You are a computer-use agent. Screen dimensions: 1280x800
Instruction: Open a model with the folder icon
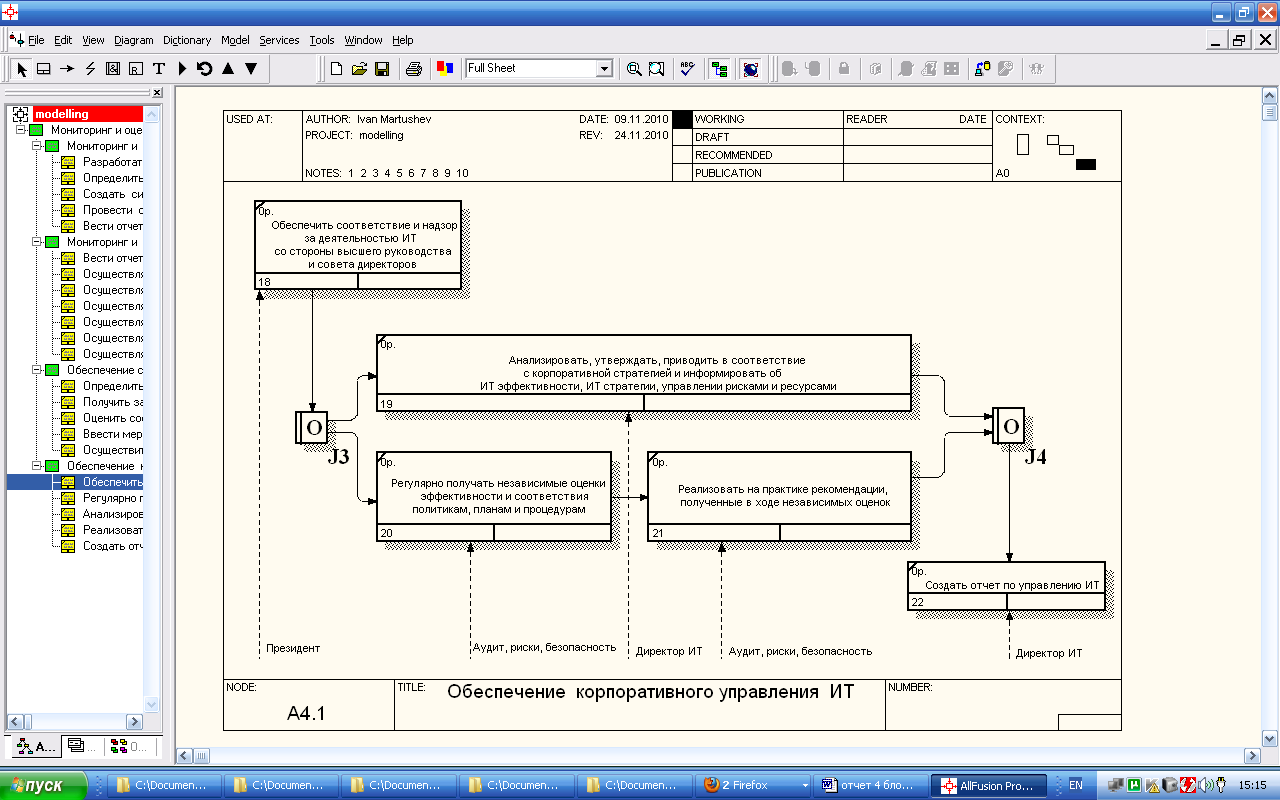tap(359, 69)
